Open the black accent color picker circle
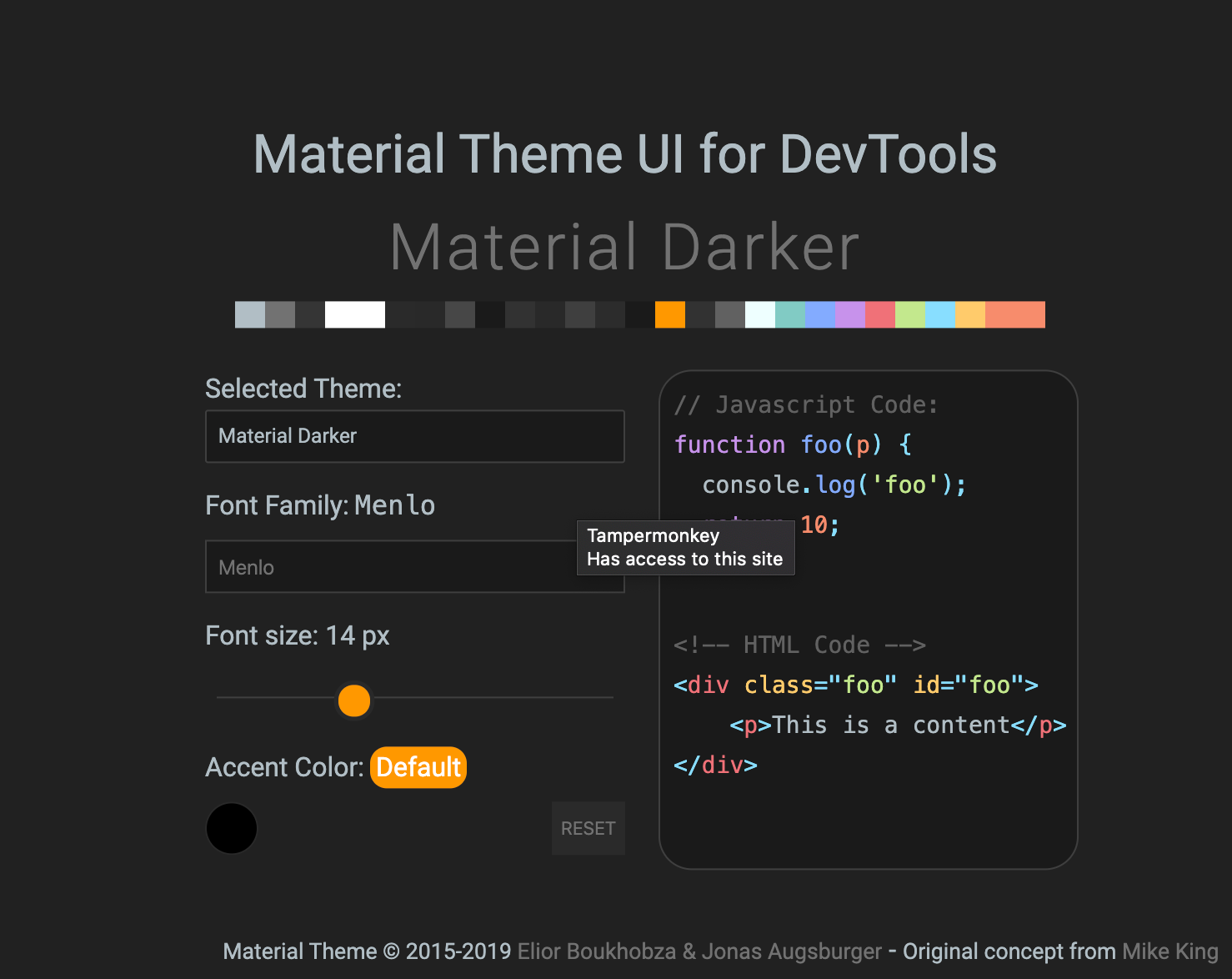This screenshot has width=1232, height=979. (x=232, y=828)
